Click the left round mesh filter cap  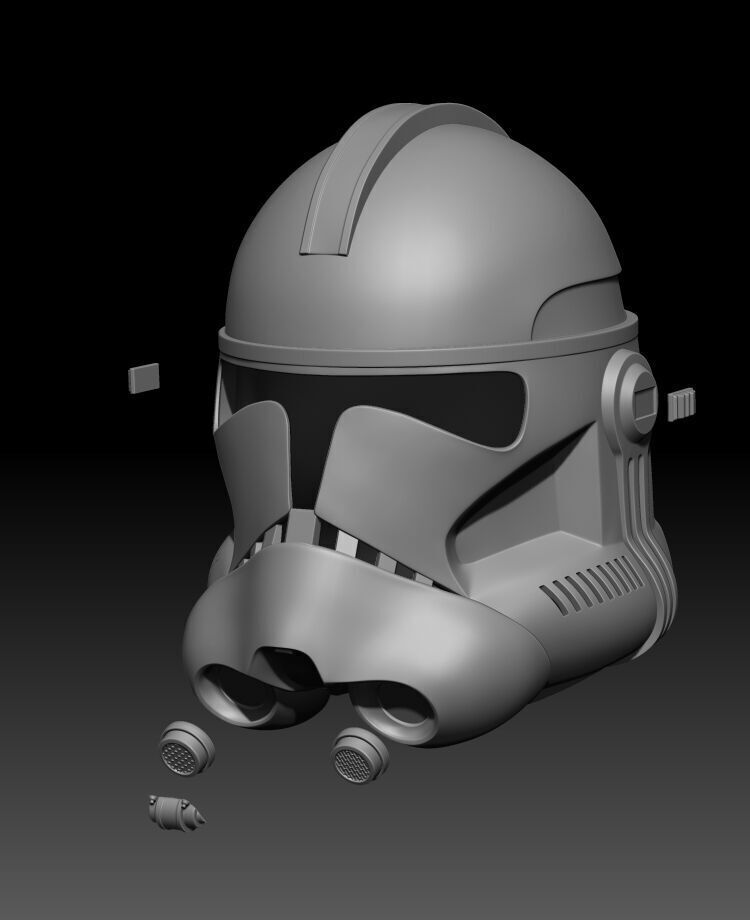187,749
